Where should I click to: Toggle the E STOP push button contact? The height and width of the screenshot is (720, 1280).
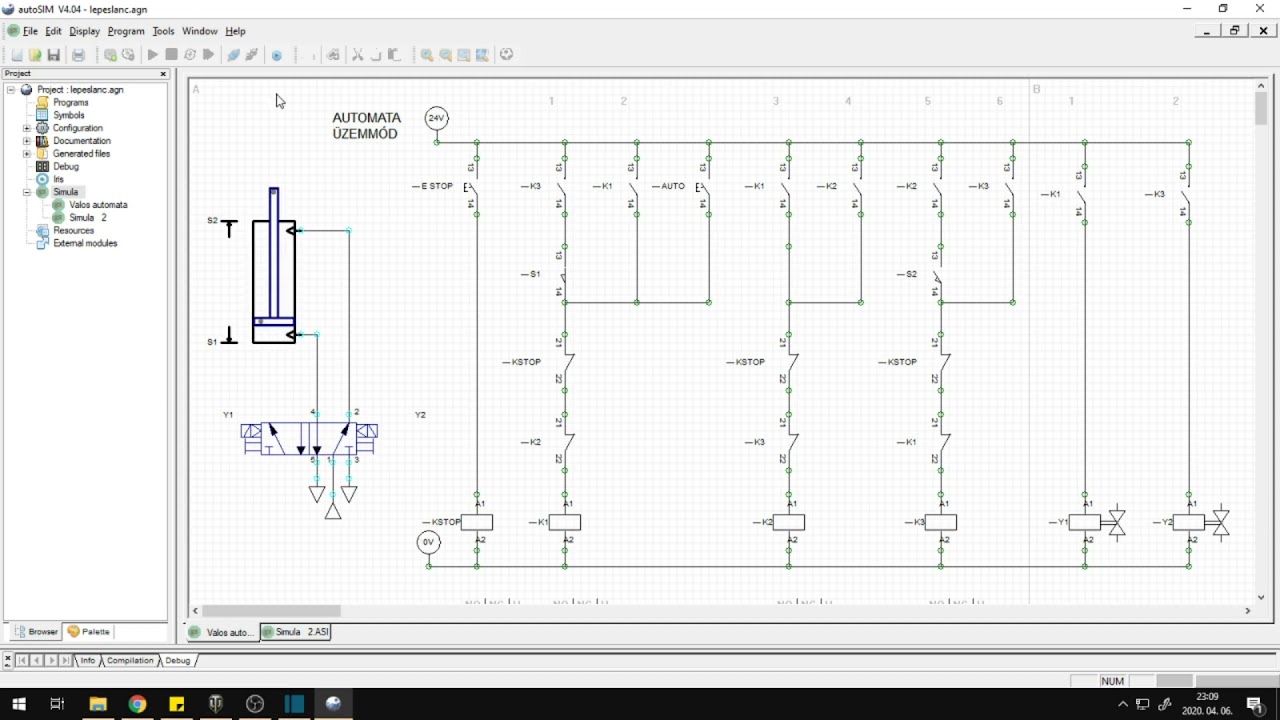coord(471,187)
